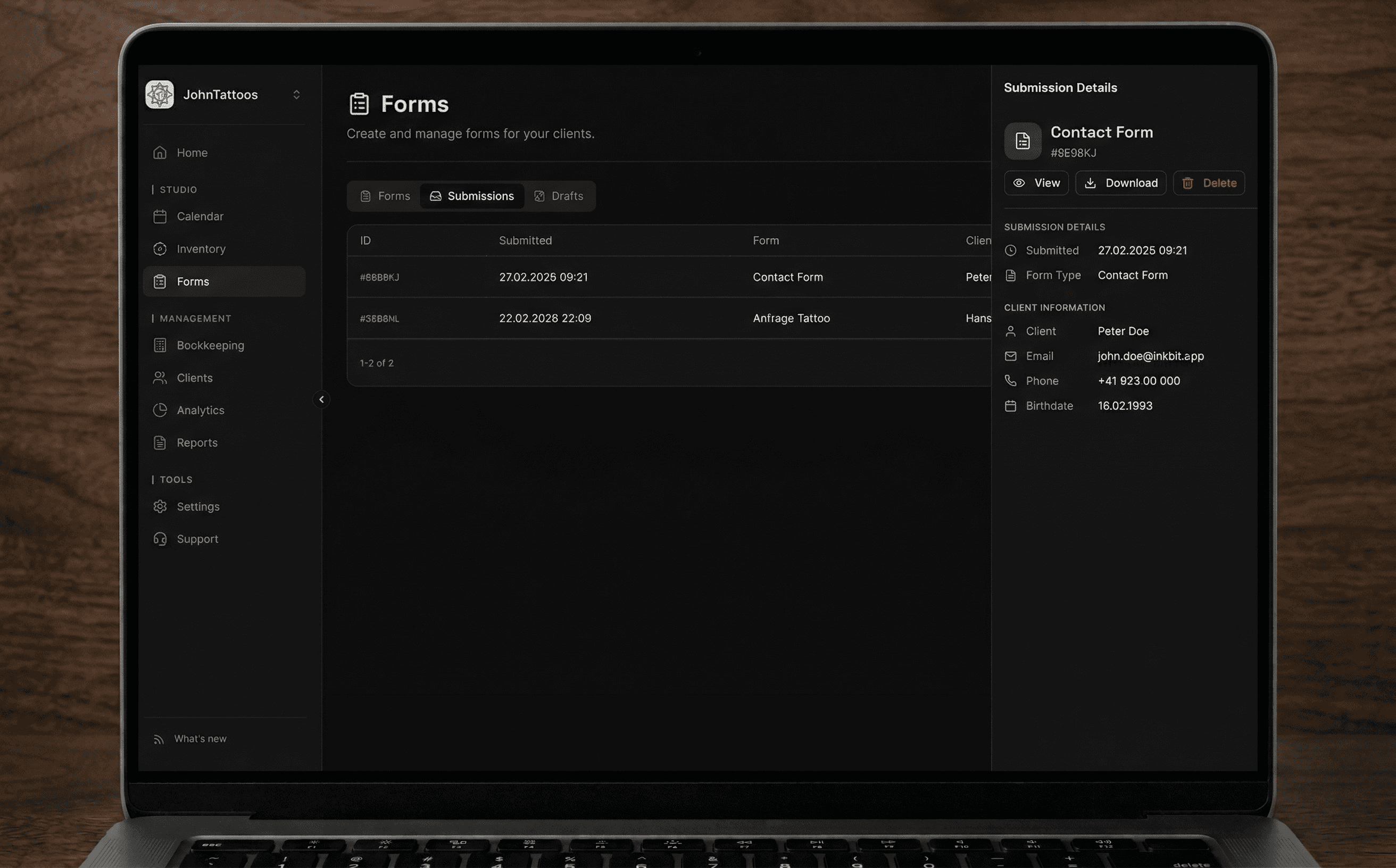
Task: Switch to the Drafts tab
Action: [x=559, y=196]
